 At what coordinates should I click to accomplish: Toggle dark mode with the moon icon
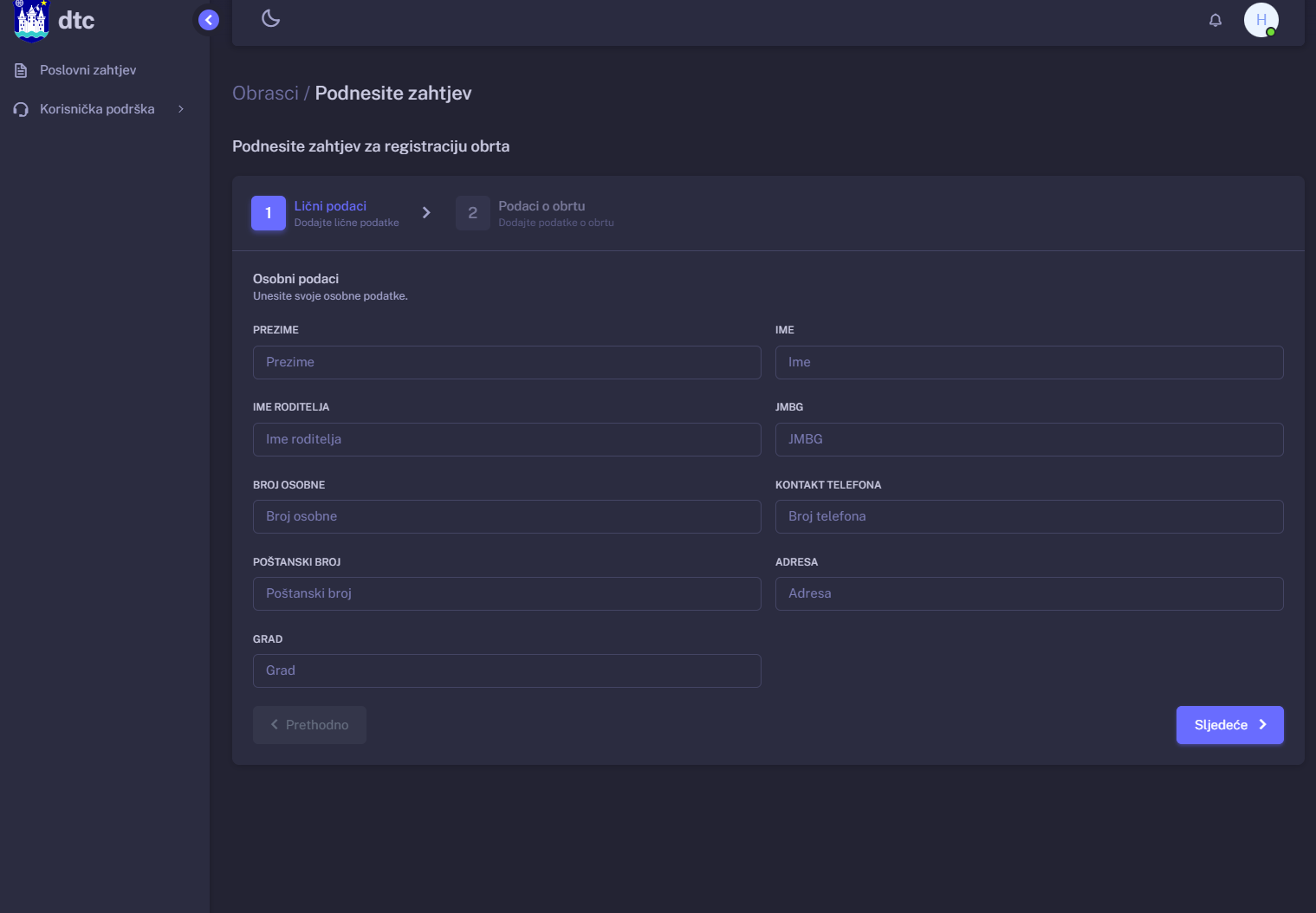click(x=270, y=18)
